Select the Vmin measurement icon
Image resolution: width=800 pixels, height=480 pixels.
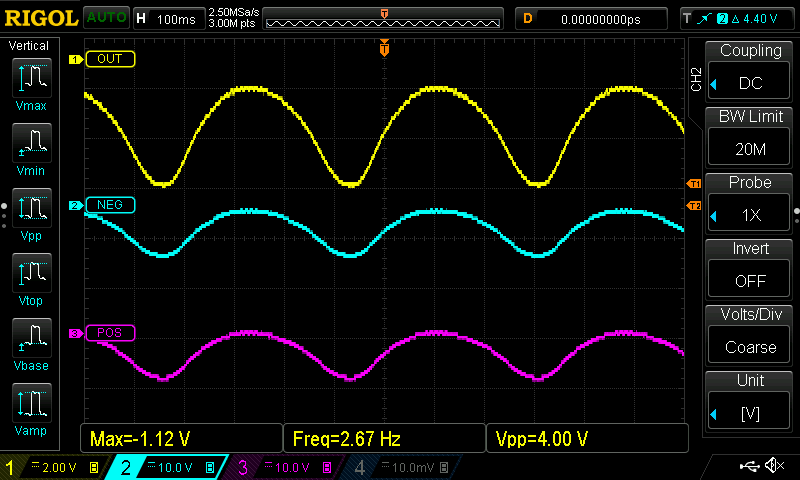(36, 150)
